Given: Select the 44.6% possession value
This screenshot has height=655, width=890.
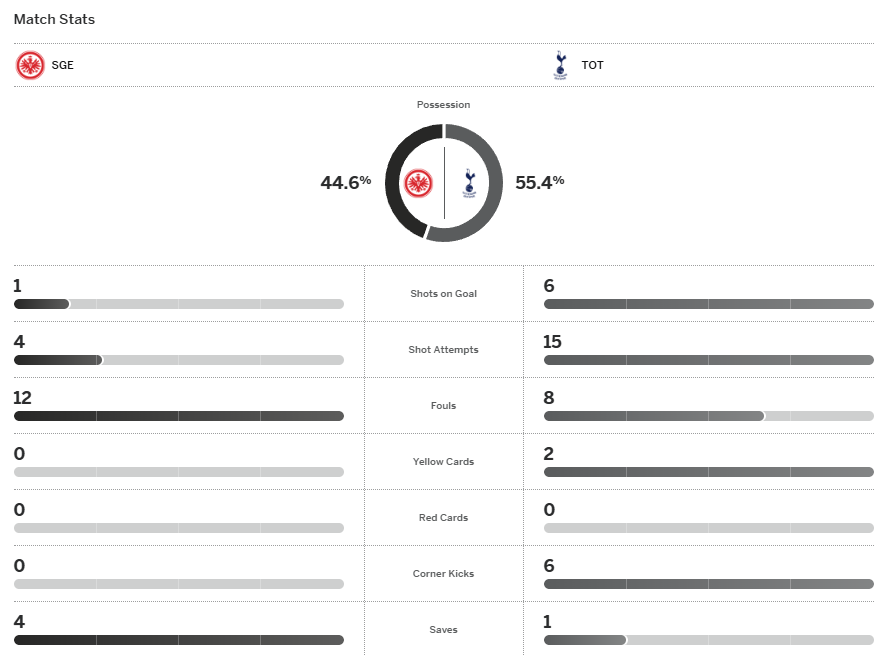Looking at the screenshot, I should (x=345, y=182).
